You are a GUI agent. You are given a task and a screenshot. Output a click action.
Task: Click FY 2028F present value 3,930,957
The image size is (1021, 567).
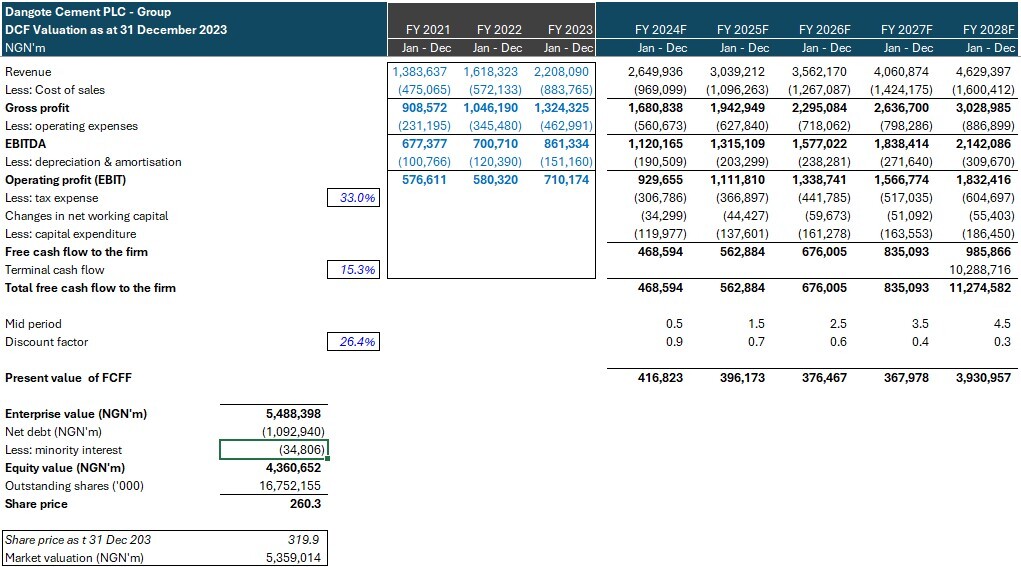pos(983,378)
